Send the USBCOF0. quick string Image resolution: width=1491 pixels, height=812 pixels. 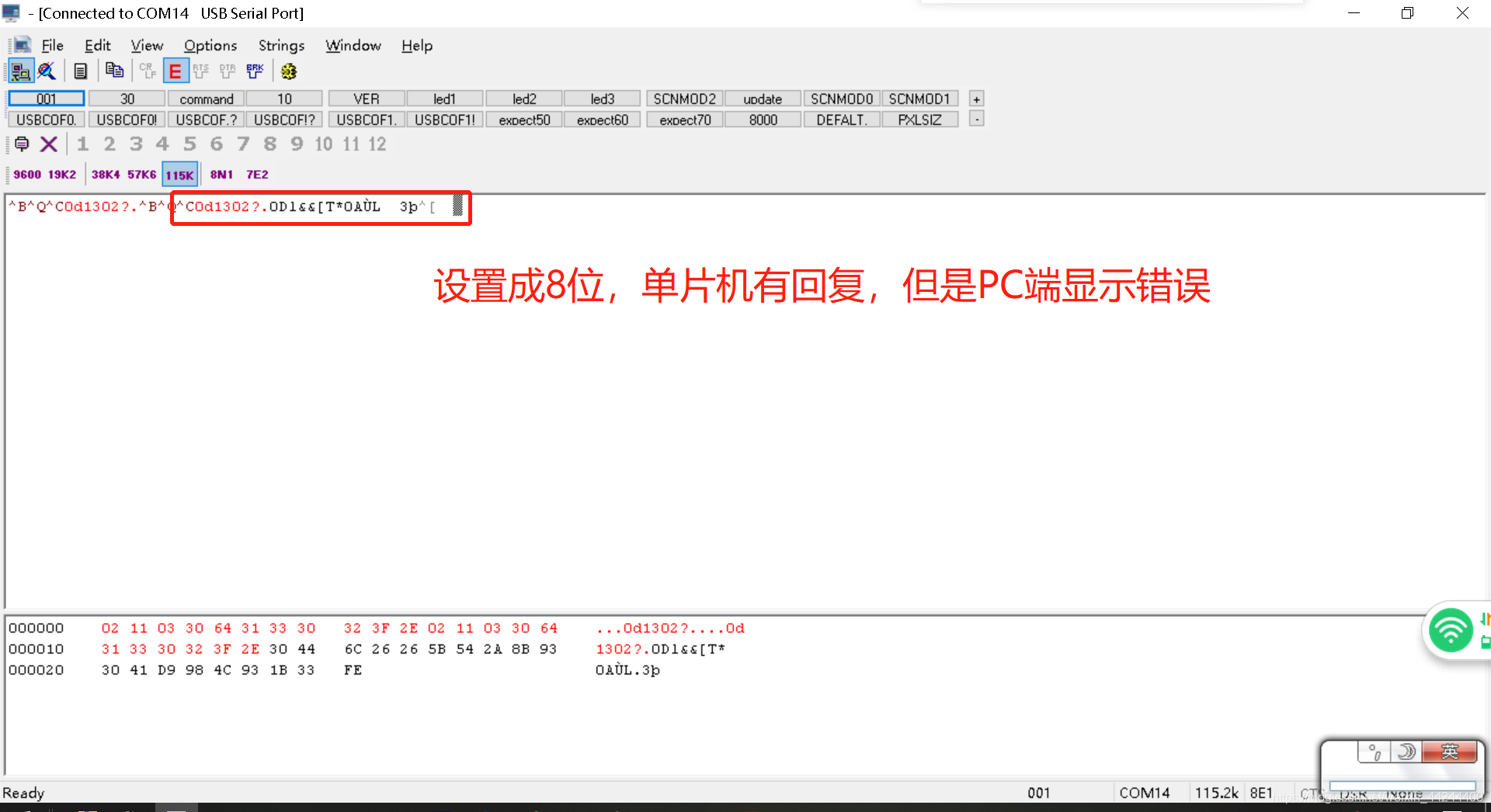click(47, 120)
